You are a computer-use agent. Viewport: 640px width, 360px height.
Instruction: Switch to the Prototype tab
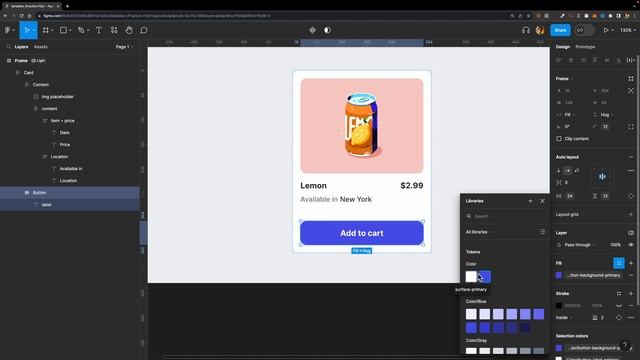click(x=585, y=47)
